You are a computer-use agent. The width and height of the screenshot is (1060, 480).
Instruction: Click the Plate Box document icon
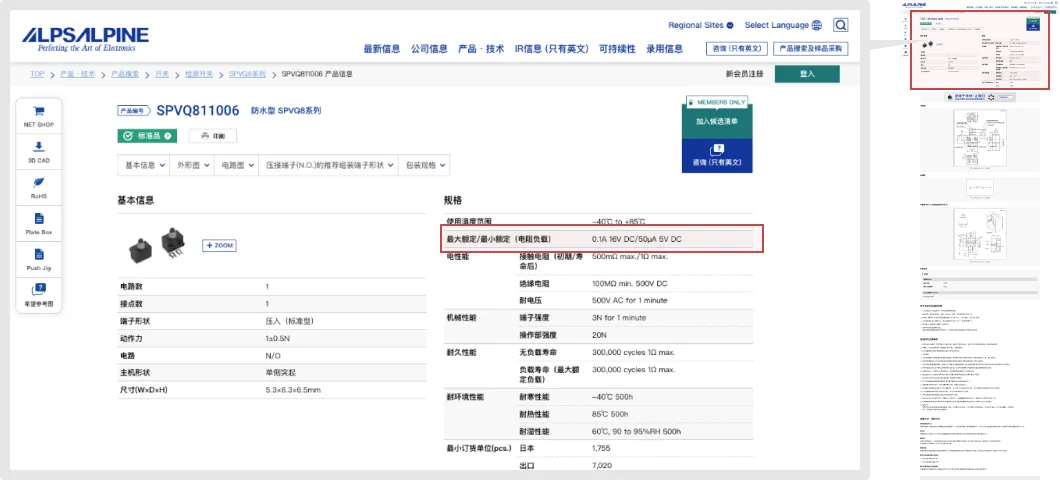click(x=38, y=220)
